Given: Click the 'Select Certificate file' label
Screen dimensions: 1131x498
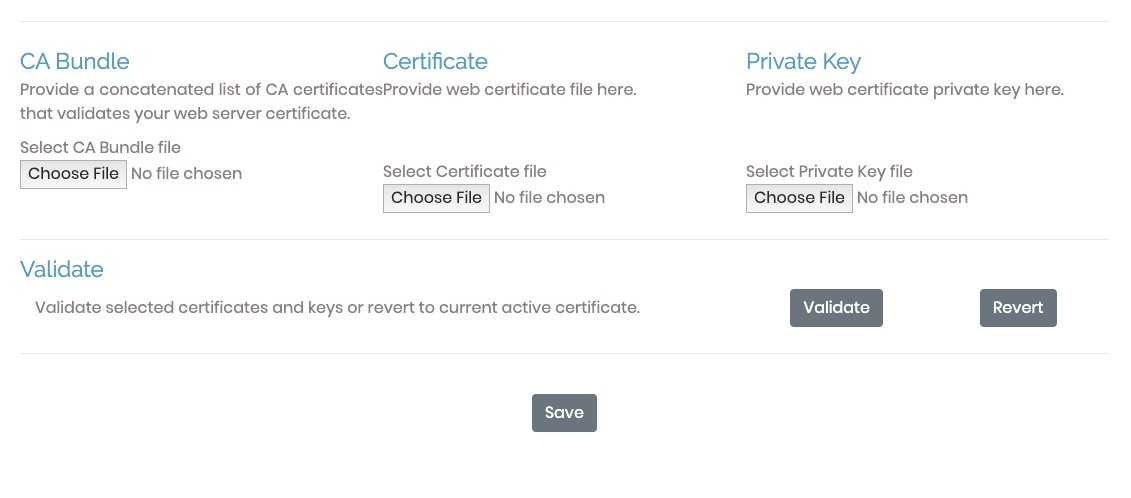Looking at the screenshot, I should point(465,171).
